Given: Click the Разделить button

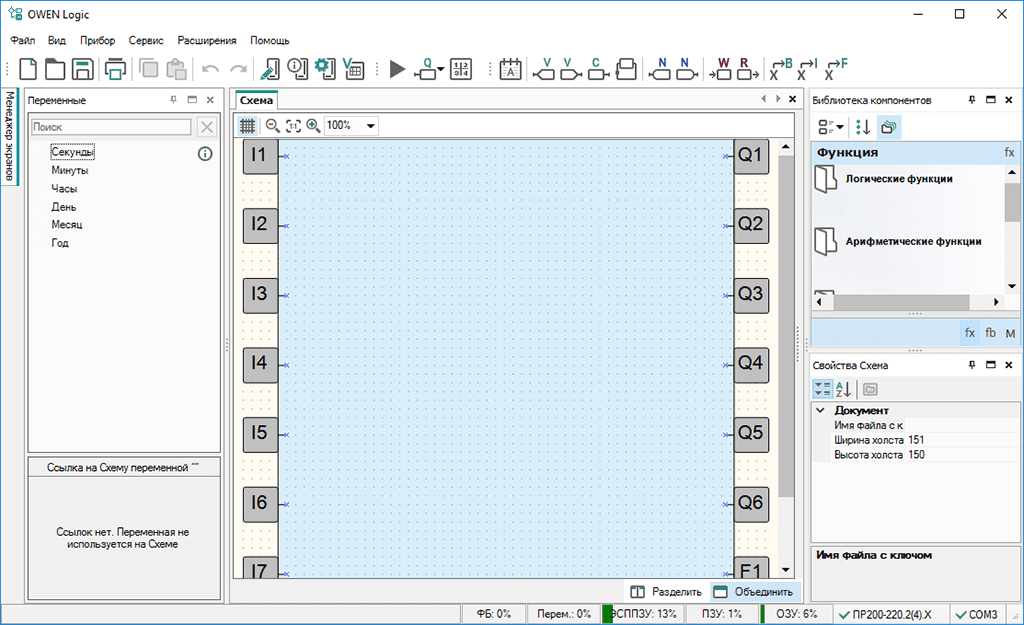Looking at the screenshot, I should 666,592.
